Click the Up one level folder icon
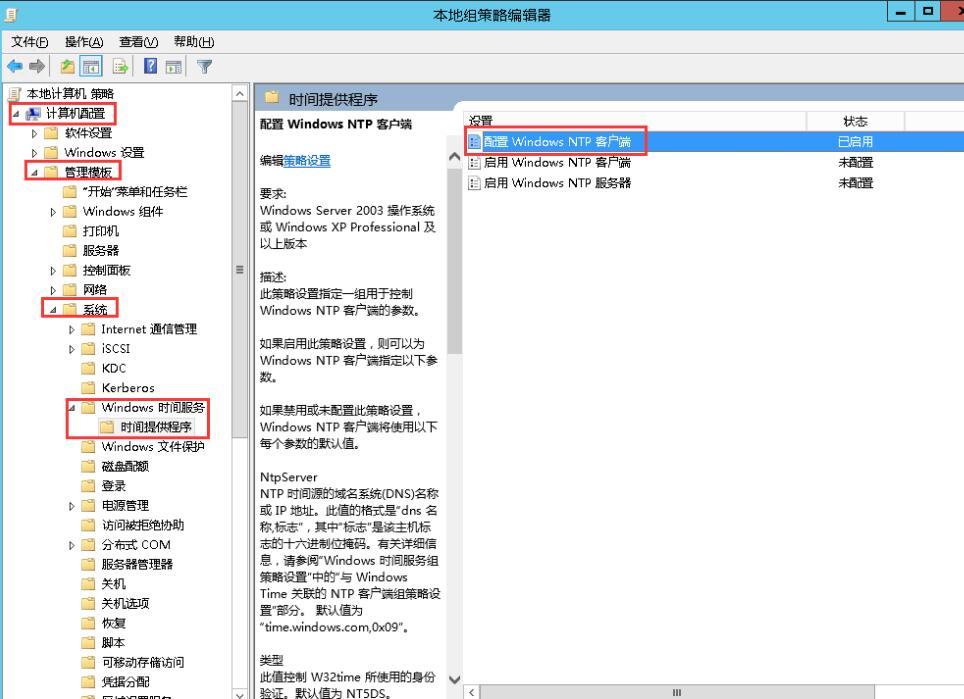 tap(68, 66)
